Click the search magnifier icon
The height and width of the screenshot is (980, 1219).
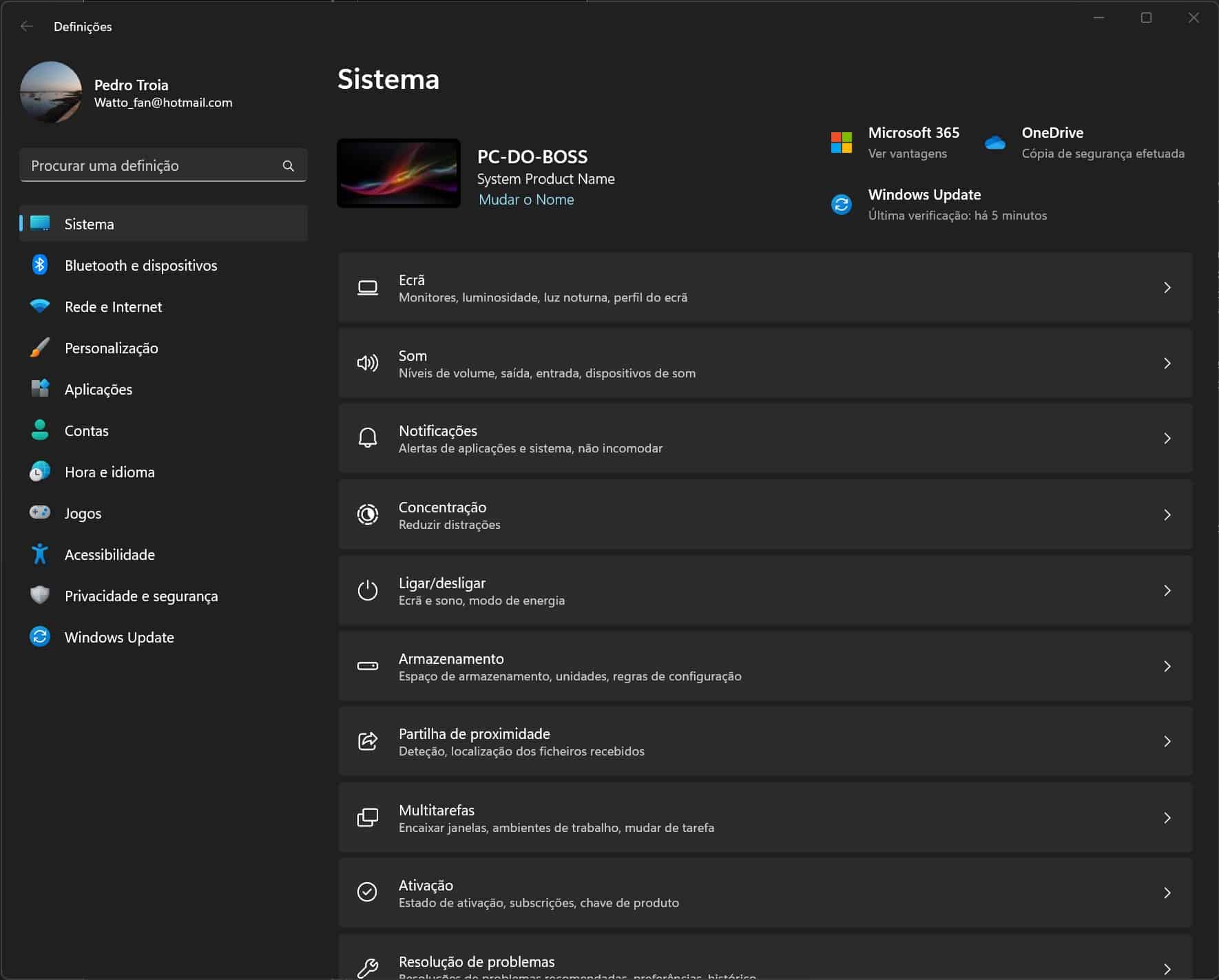click(x=289, y=166)
